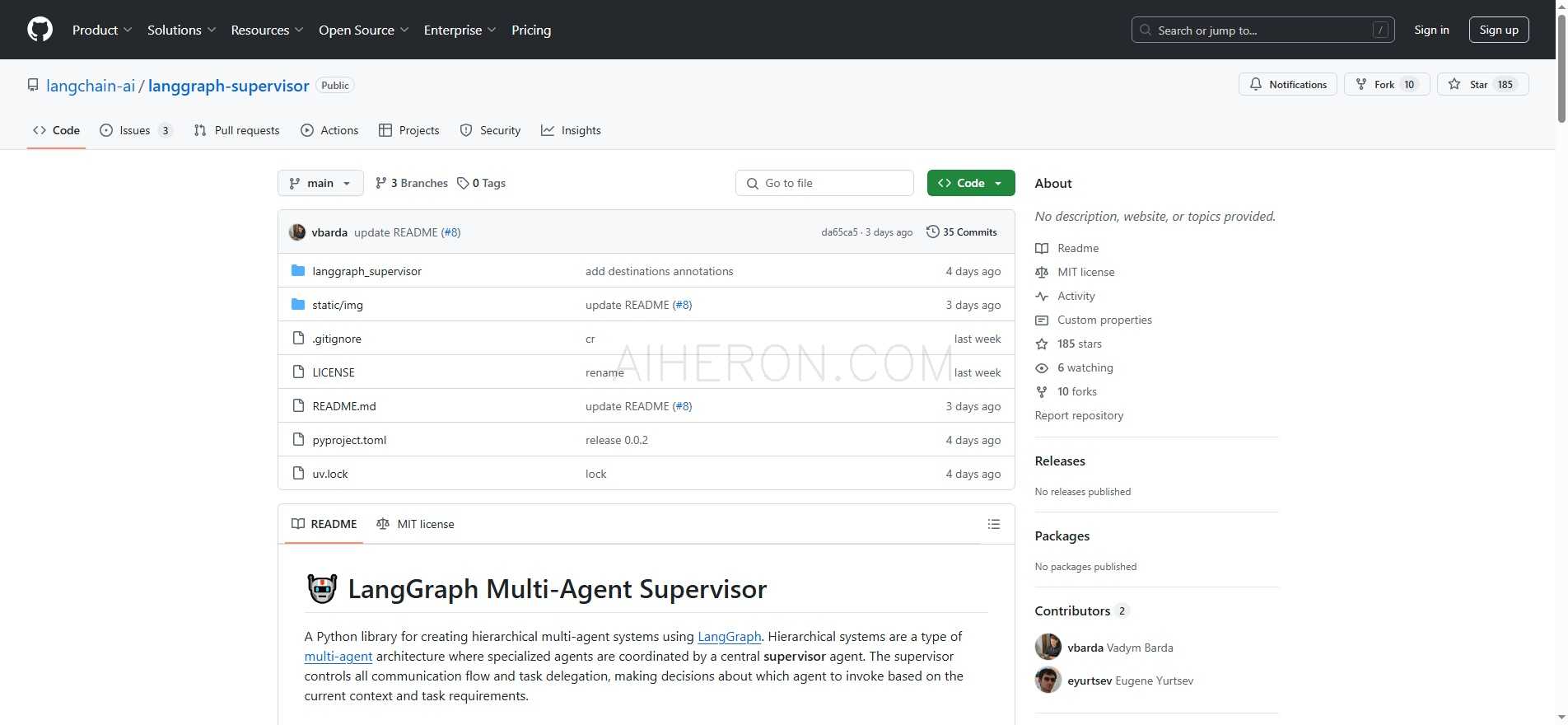Open the langgraph-supervisor repo link
The image size is (1568, 725).
[229, 86]
